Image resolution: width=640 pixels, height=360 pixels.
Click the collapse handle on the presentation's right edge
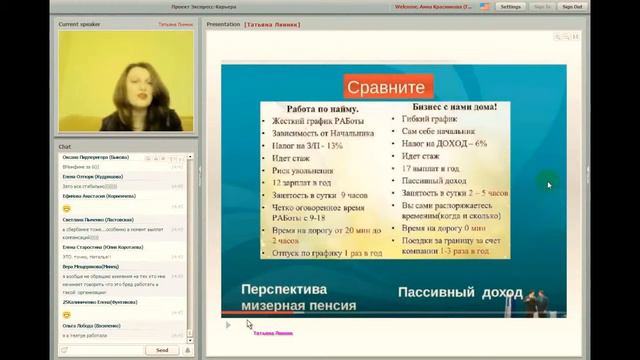tap(588, 175)
